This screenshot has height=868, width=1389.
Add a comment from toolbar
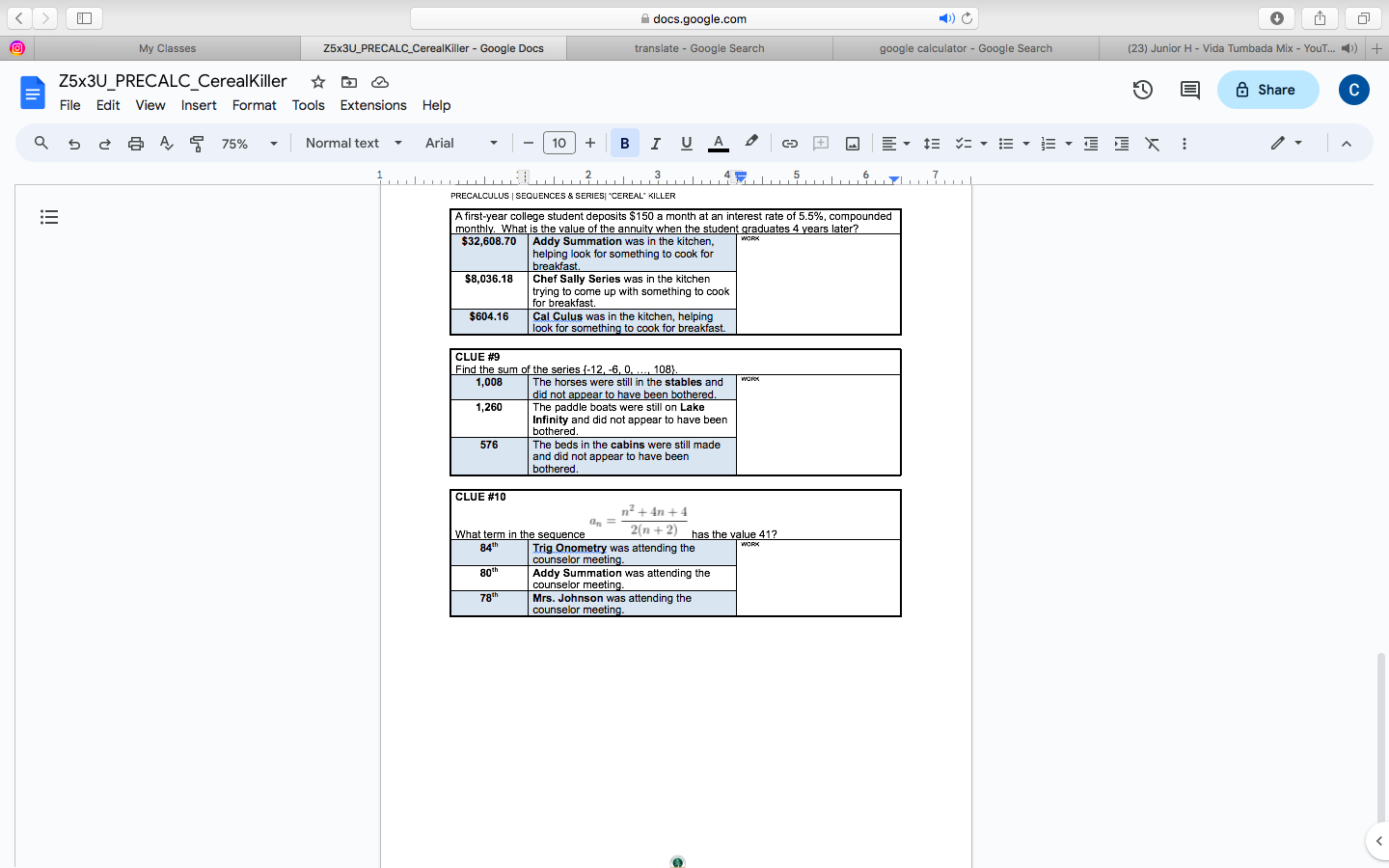(821, 144)
